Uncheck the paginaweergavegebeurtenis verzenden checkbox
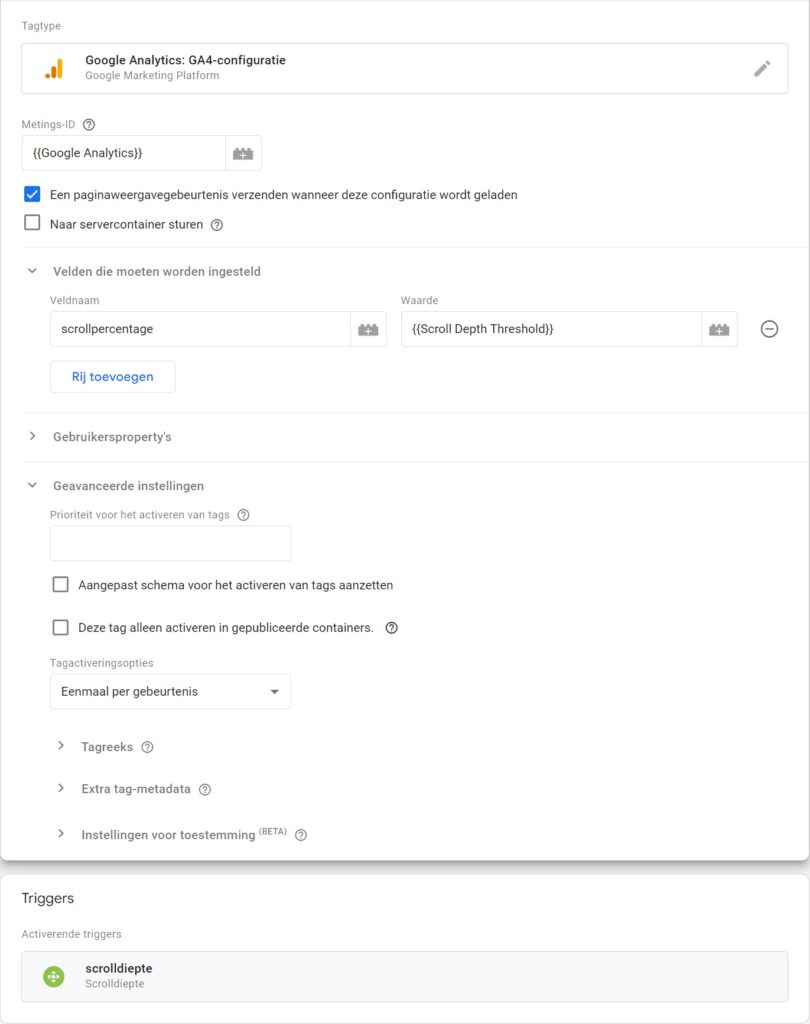The height and width of the screenshot is (1024, 810). click(32, 194)
